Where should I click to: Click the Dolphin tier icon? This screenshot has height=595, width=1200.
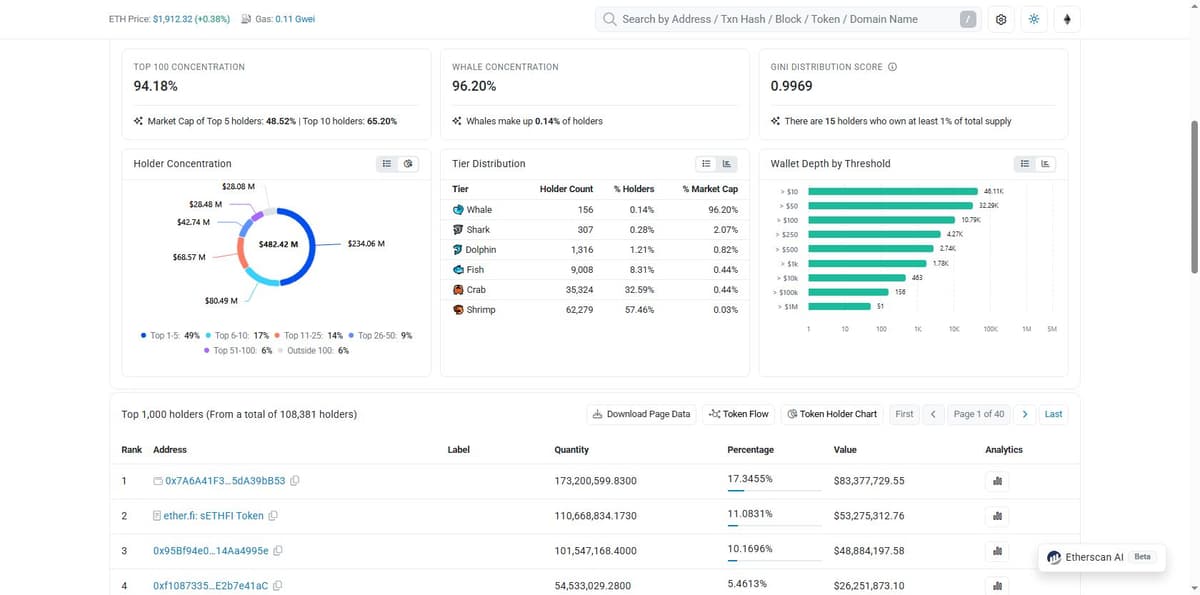[x=458, y=250]
